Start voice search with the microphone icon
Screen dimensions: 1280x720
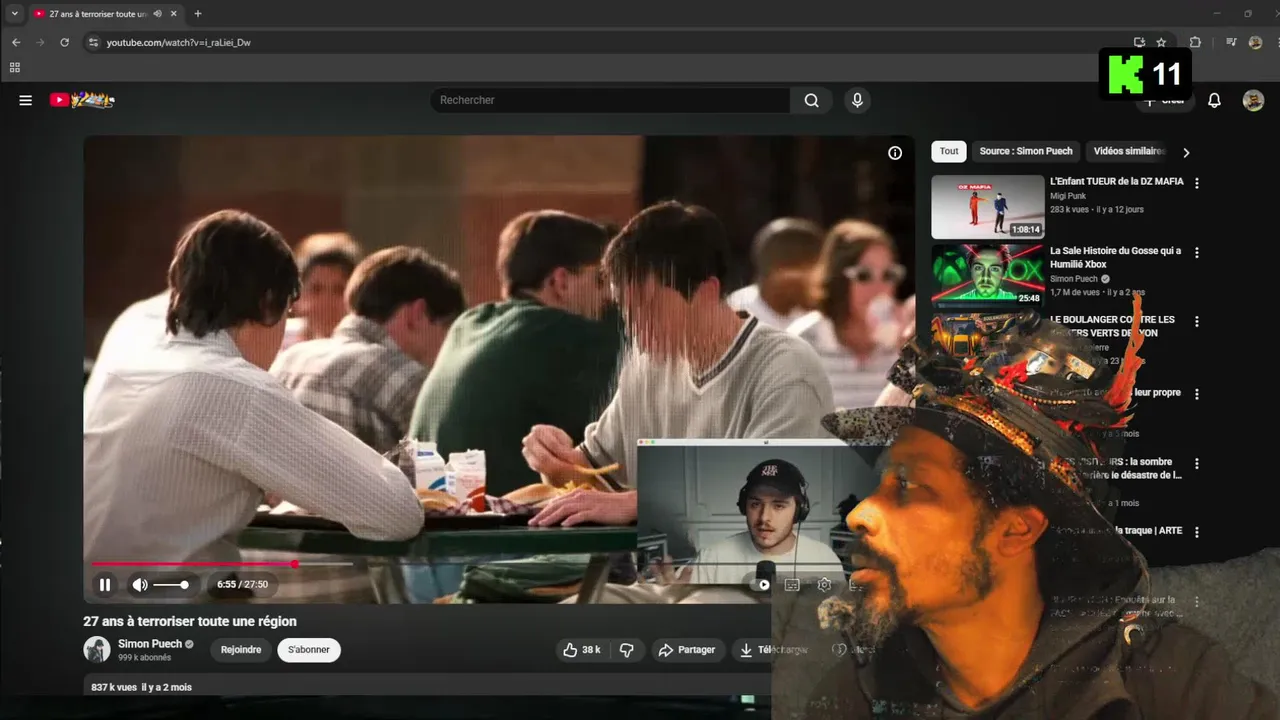(856, 100)
